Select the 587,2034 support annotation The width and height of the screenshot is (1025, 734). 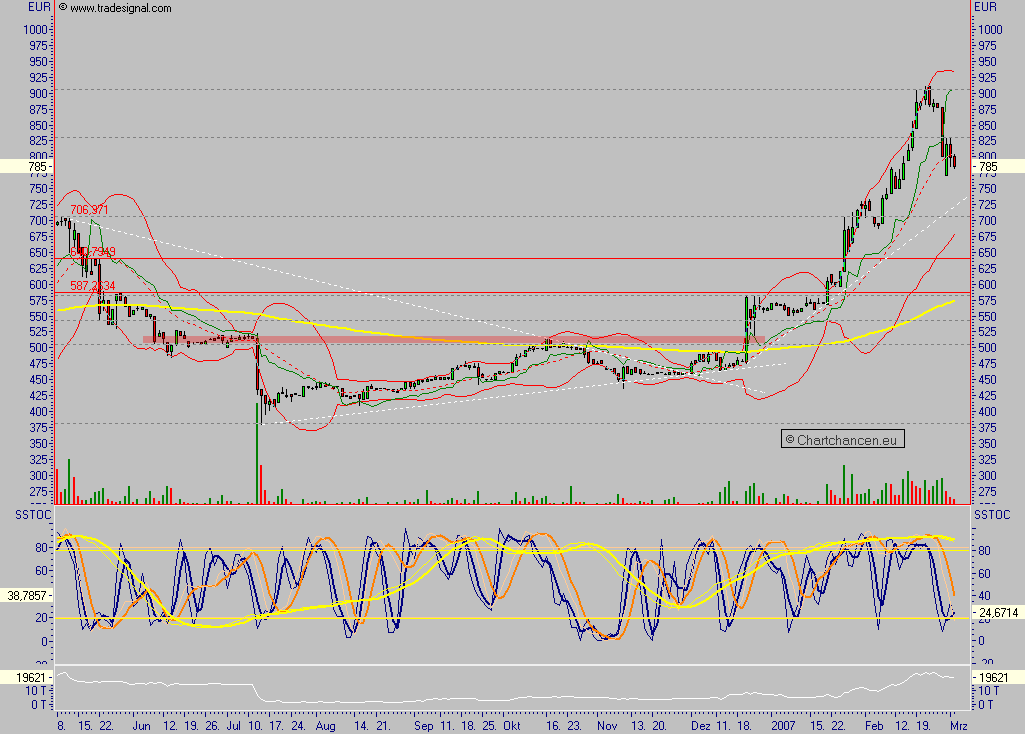pyautogui.click(x=90, y=287)
